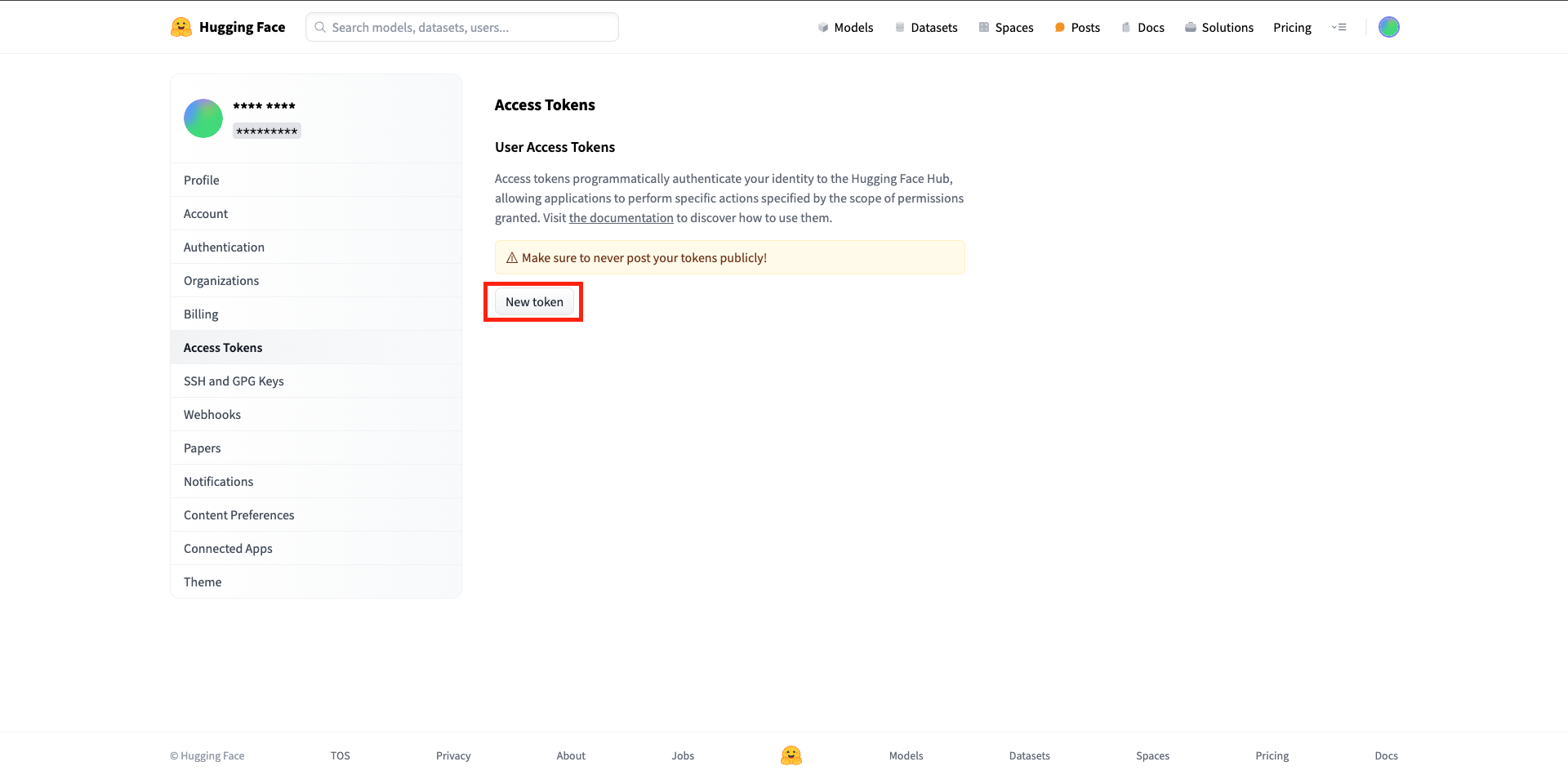
Task: Open the footer Spaces link
Action: pyautogui.click(x=1152, y=755)
